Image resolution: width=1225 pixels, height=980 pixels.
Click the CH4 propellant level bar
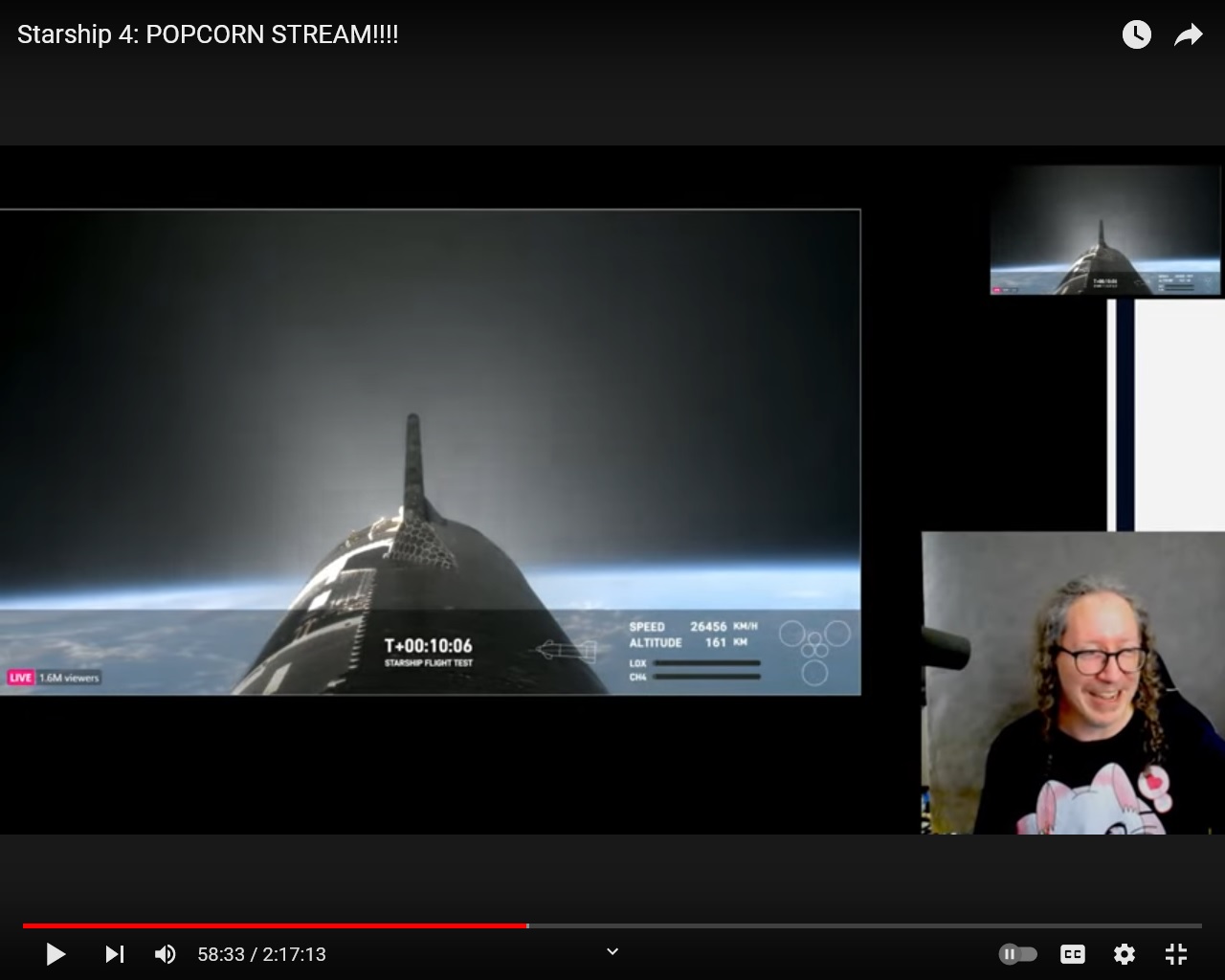[706, 677]
